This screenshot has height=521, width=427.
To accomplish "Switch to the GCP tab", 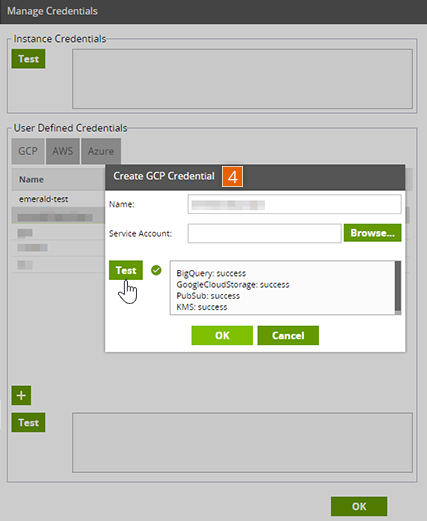I will [x=28, y=151].
